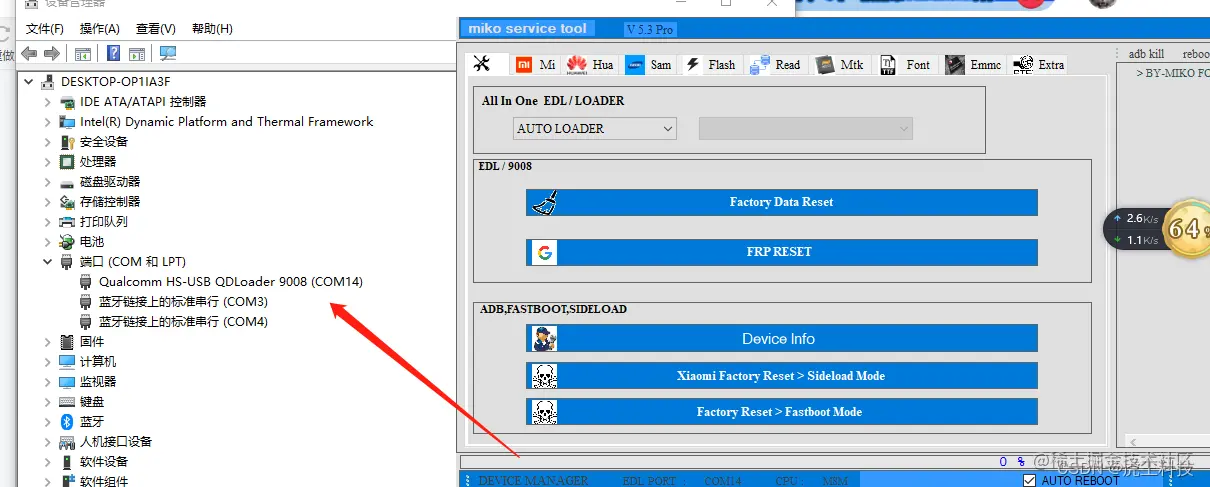Select the 电池 battery category icon

tap(67, 242)
